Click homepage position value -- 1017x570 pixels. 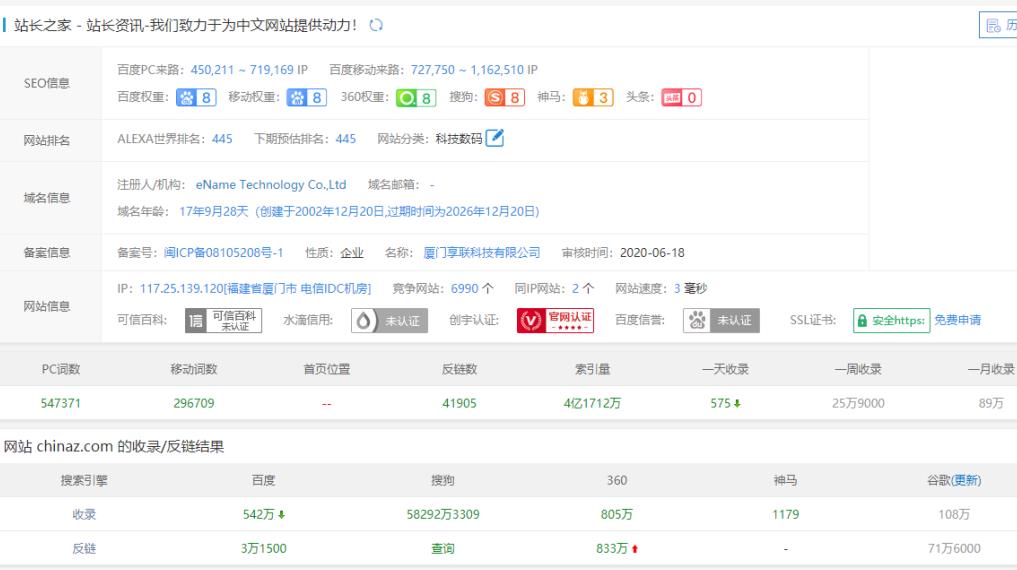click(x=326, y=404)
